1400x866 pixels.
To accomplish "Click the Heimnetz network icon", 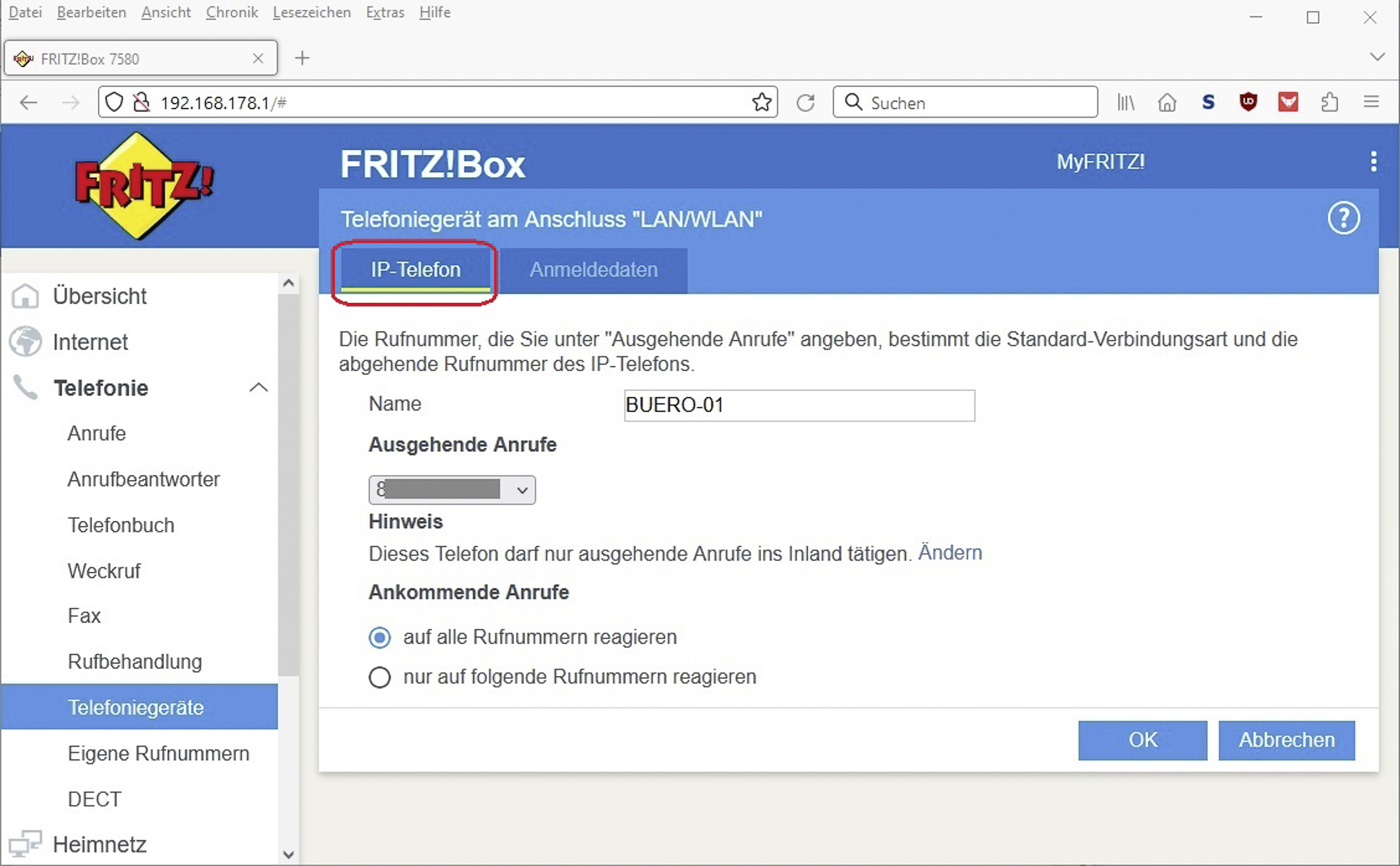I will 25,844.
